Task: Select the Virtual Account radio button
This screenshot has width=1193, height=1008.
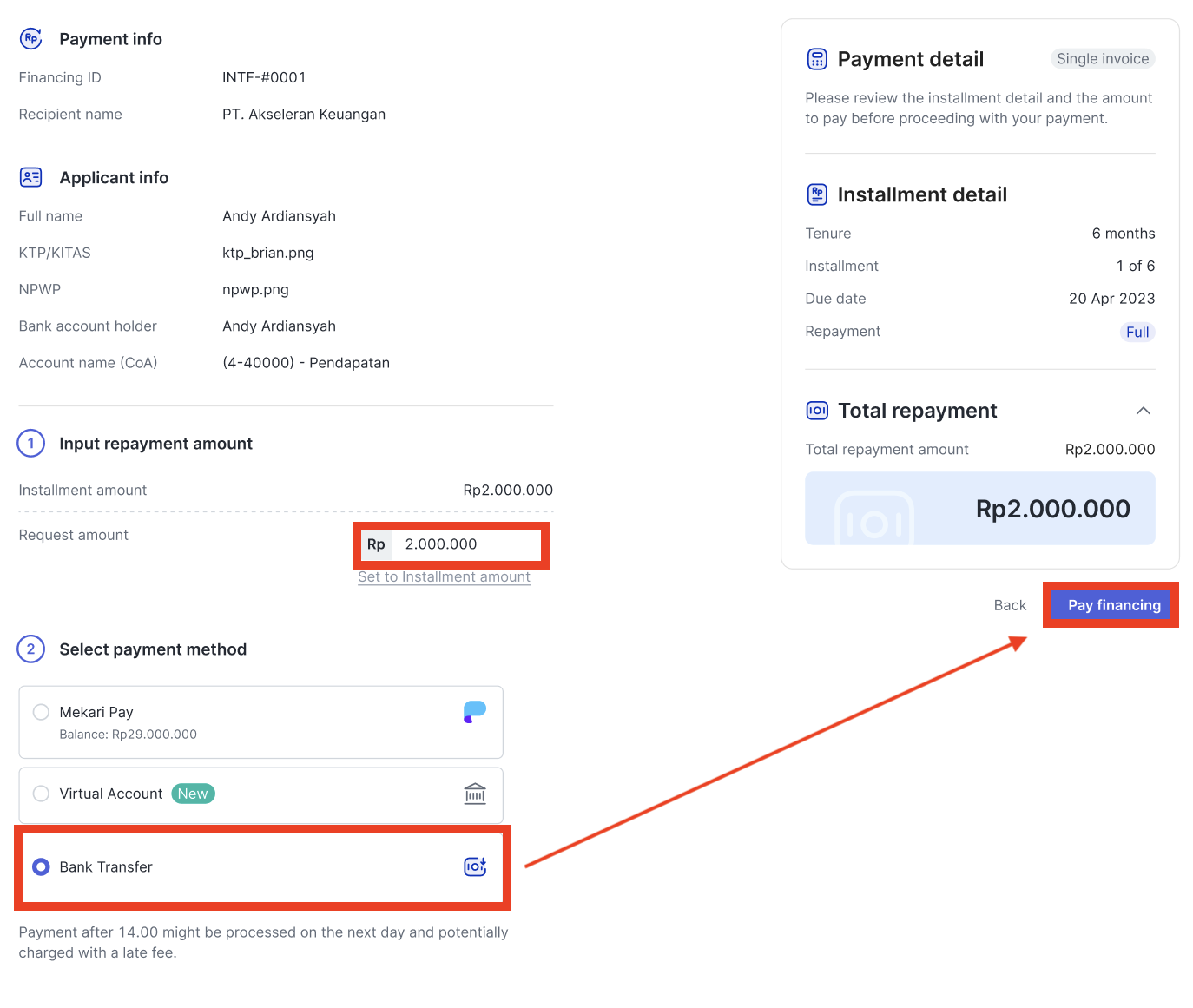Action: 41,794
